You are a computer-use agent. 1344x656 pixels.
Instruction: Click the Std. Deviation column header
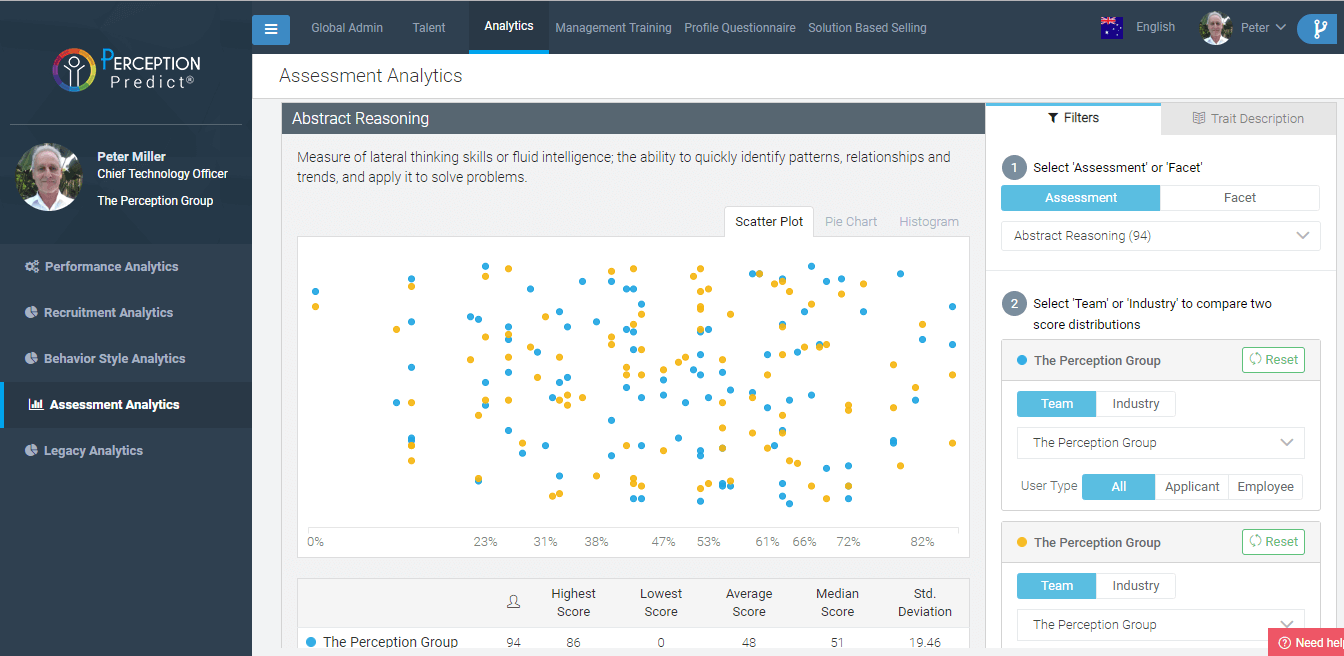[x=925, y=603]
